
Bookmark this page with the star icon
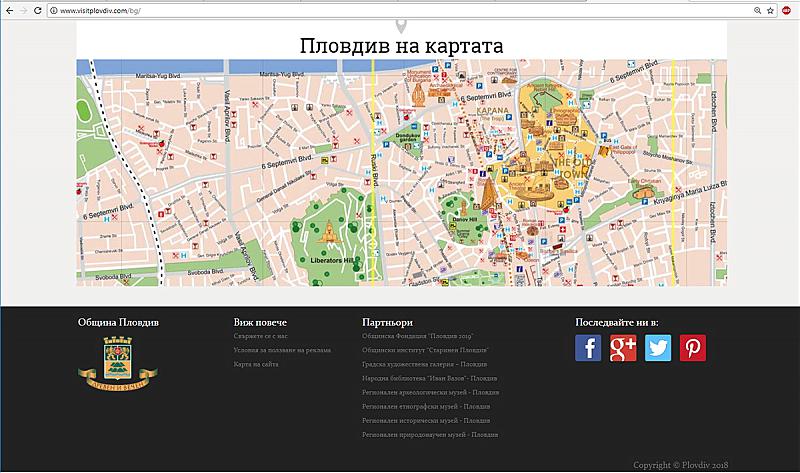[x=770, y=10]
